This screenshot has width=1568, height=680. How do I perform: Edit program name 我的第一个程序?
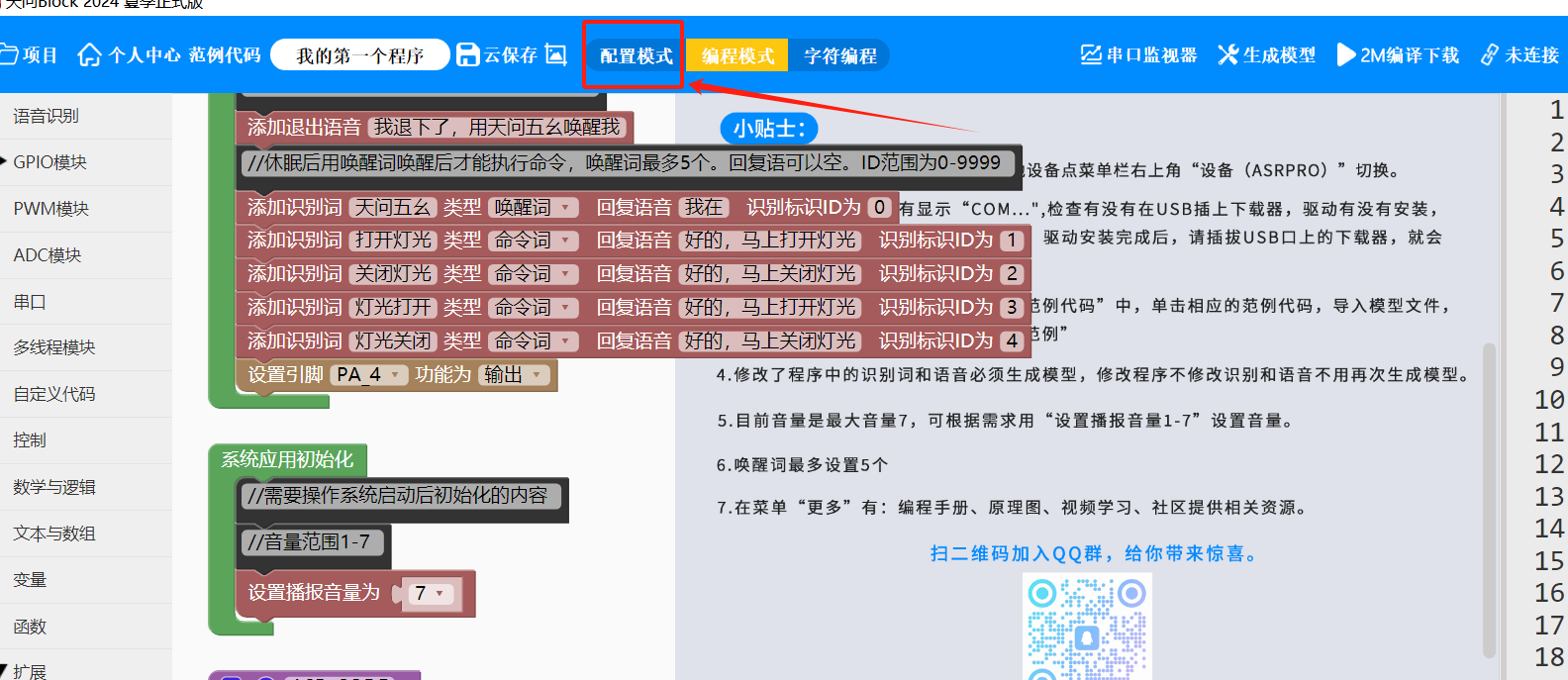[360, 55]
